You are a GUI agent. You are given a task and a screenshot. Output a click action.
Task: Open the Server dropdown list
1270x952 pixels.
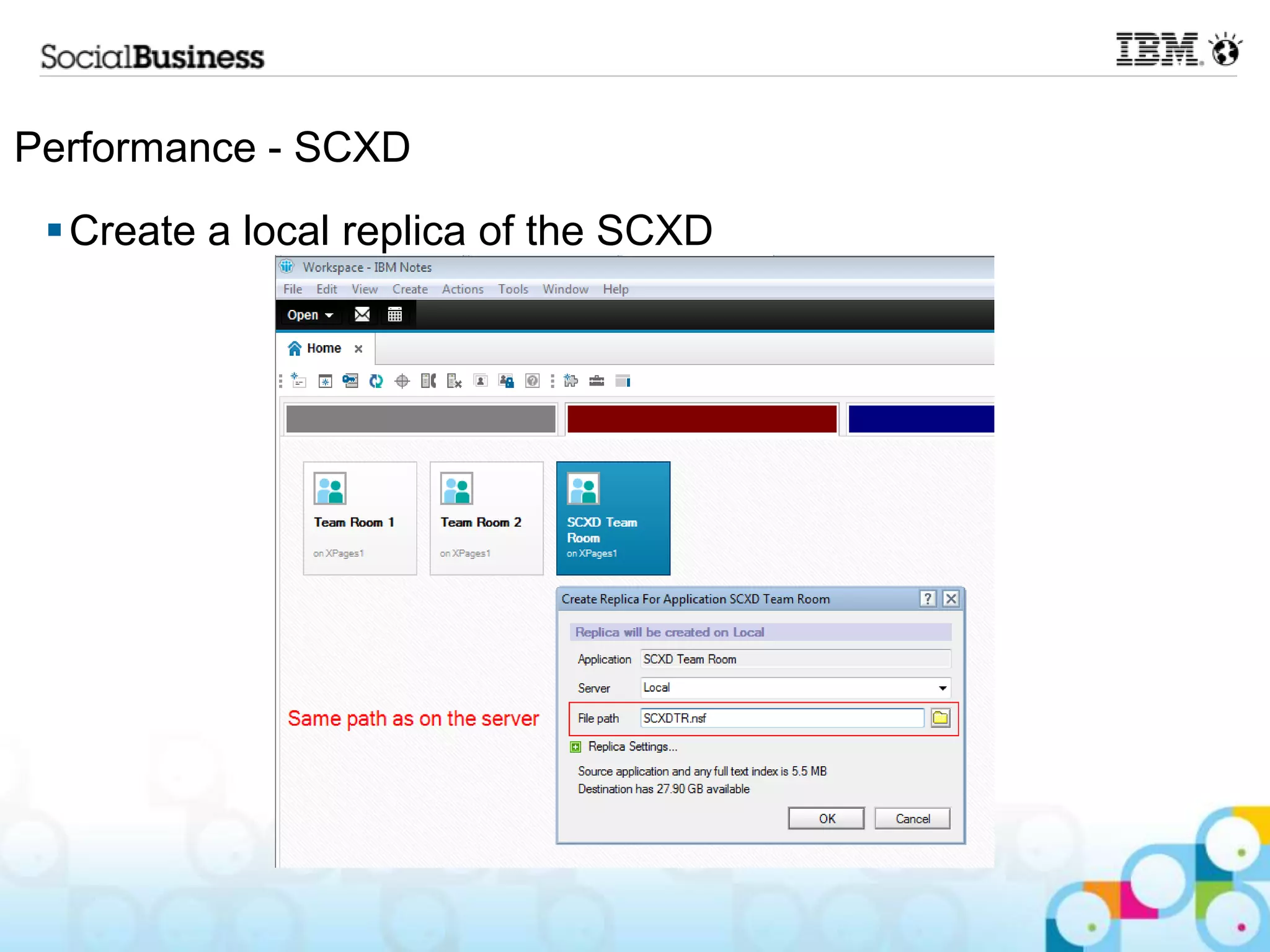coord(942,688)
